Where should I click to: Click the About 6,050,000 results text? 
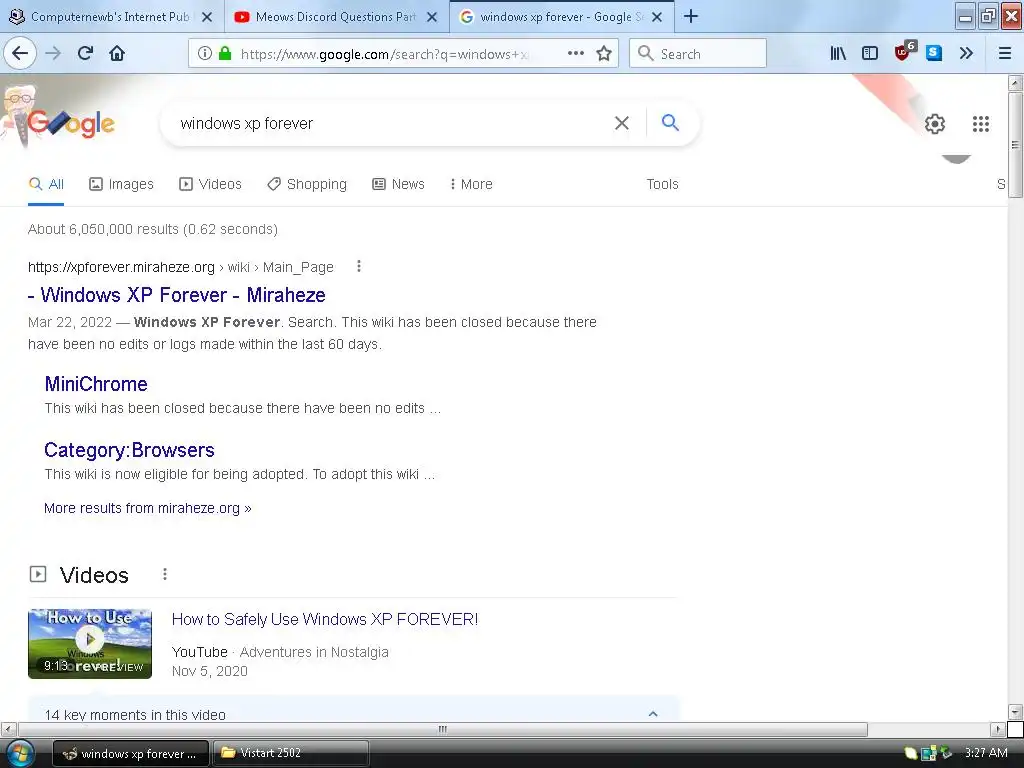pyautogui.click(x=153, y=229)
